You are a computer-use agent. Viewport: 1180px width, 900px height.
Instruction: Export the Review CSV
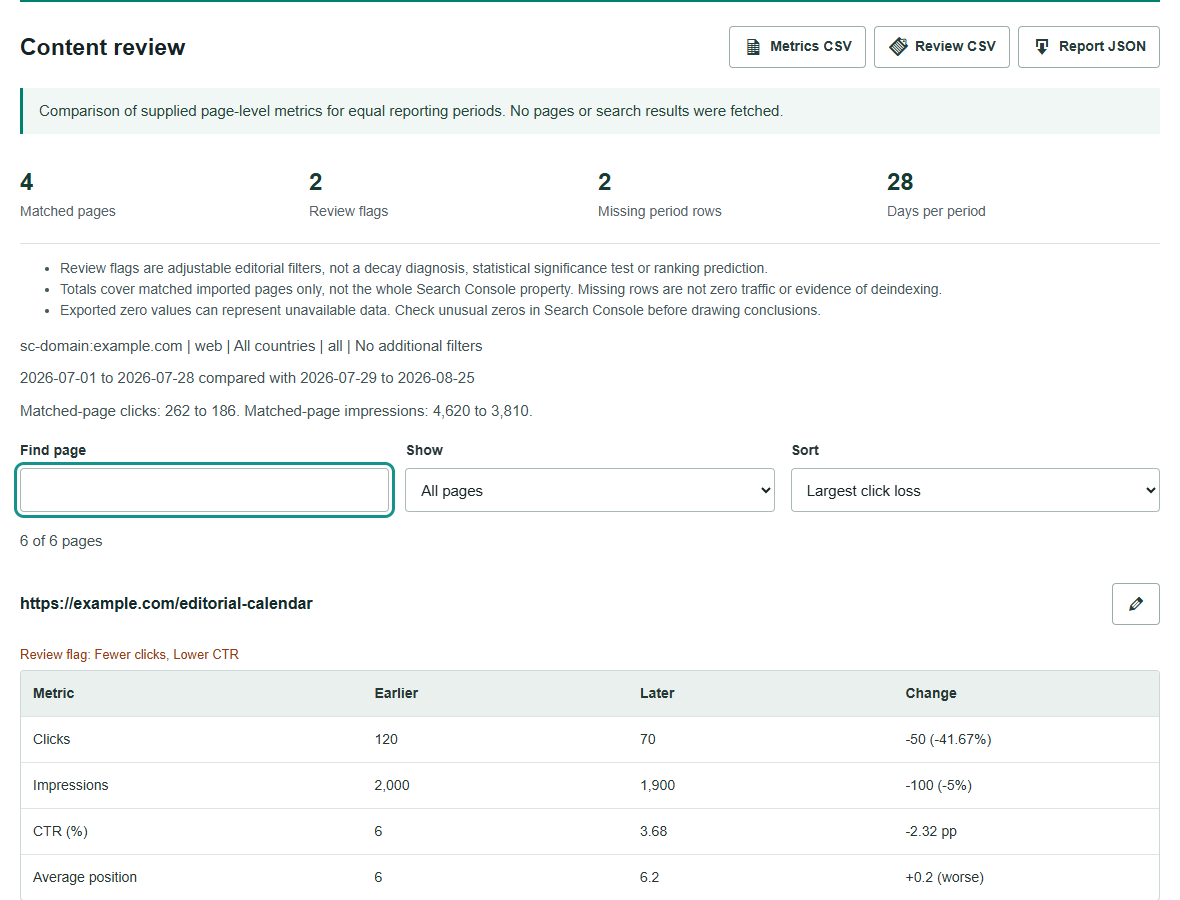point(941,47)
